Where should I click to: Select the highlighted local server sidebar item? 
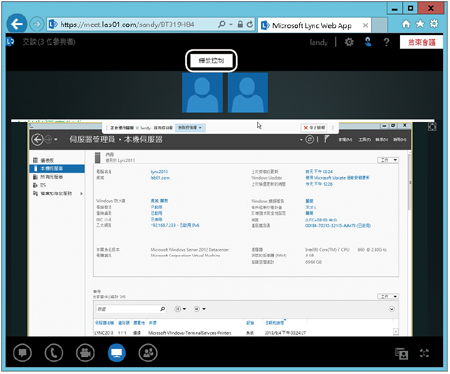tap(57, 168)
